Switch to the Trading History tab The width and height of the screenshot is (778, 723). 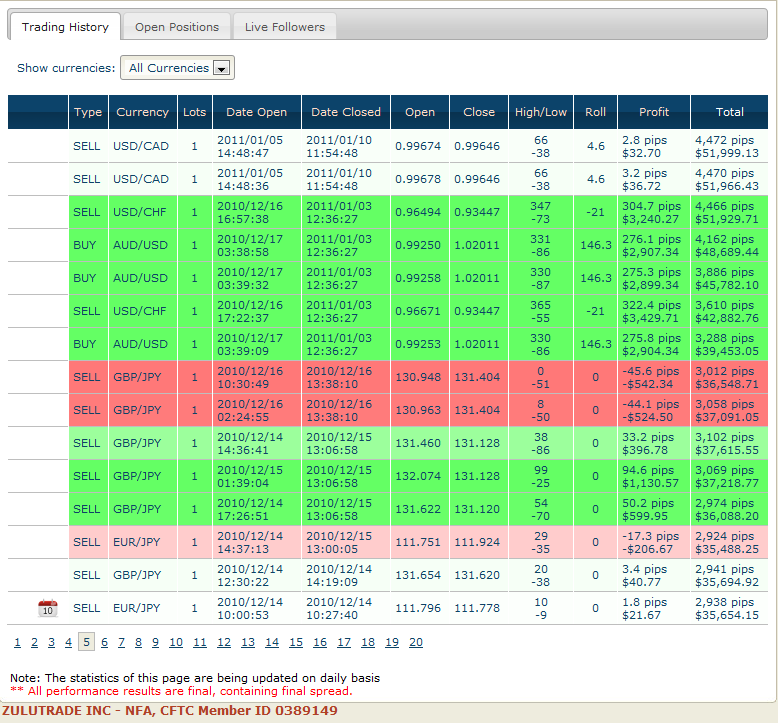(x=65, y=27)
